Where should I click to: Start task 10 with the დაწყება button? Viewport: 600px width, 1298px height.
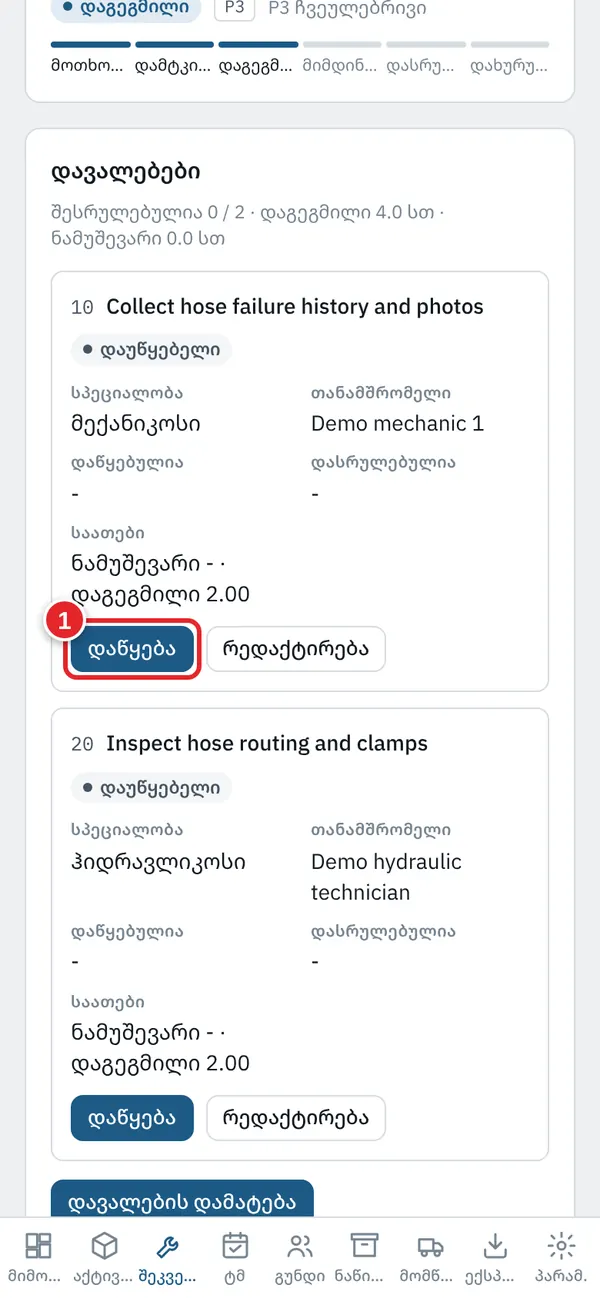pyautogui.click(x=132, y=649)
